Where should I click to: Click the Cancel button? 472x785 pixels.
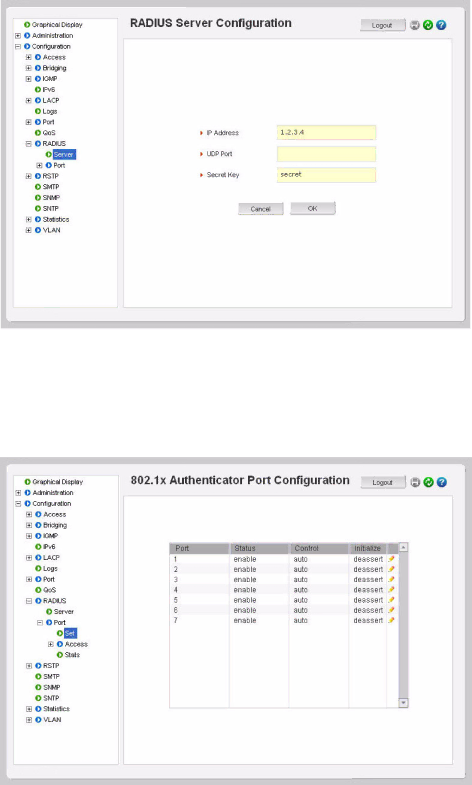(261, 209)
